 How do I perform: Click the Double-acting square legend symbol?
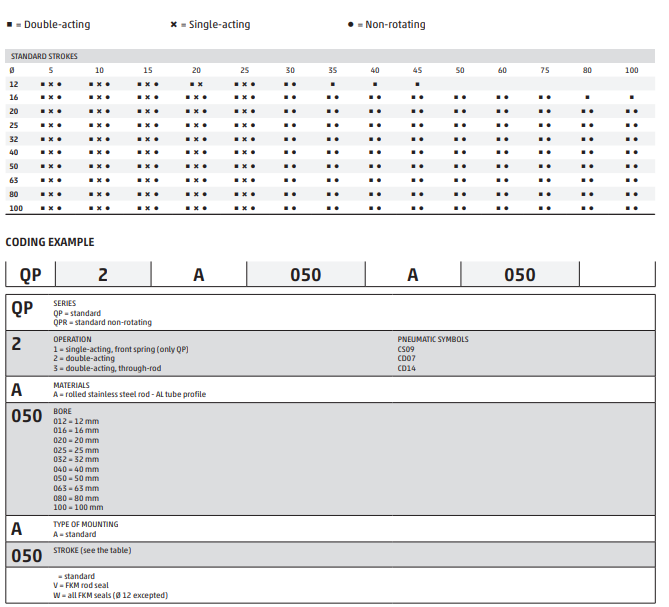[x=9, y=24]
